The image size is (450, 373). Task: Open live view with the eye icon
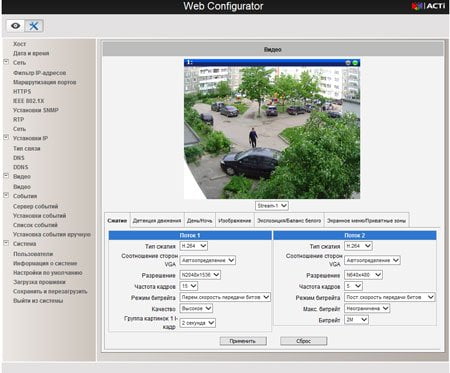coord(15,26)
